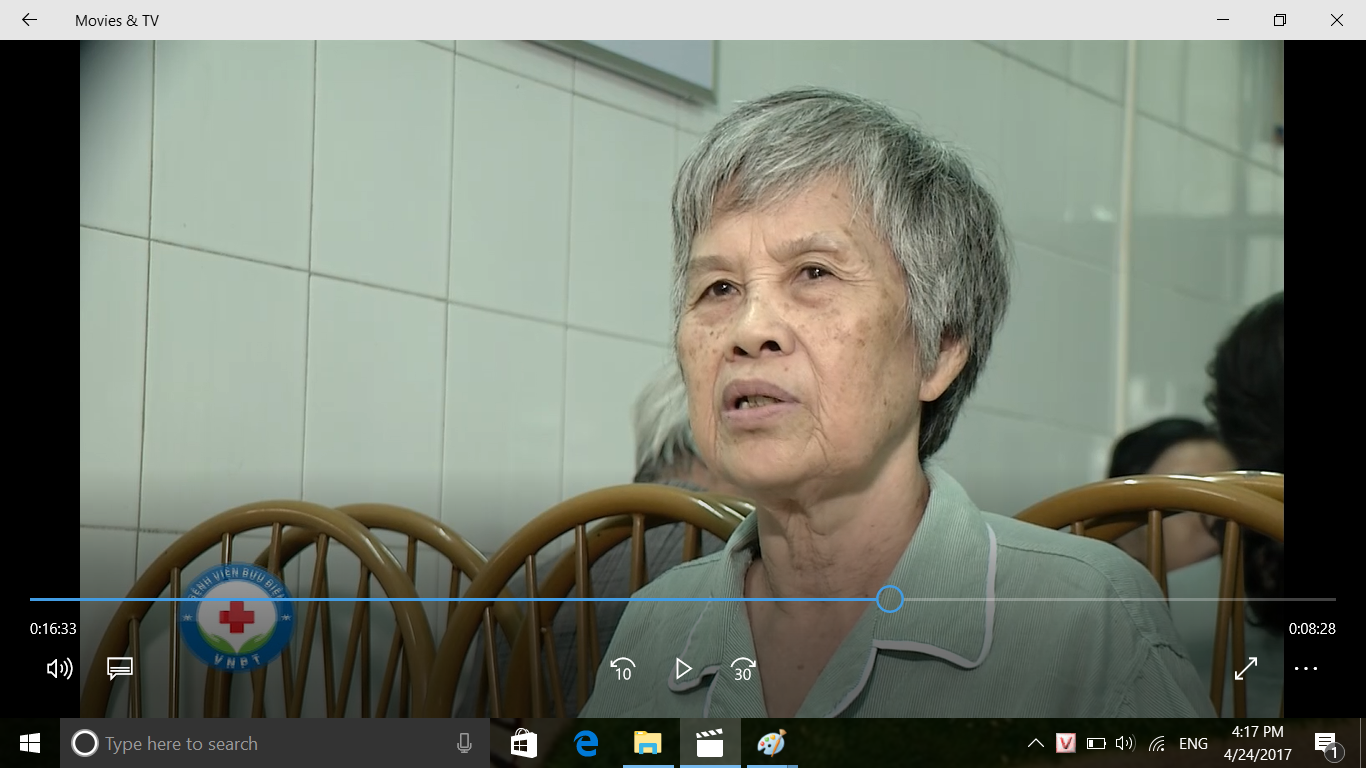Skip back 10 seconds
Viewport: 1366px width, 768px height.
pos(622,669)
